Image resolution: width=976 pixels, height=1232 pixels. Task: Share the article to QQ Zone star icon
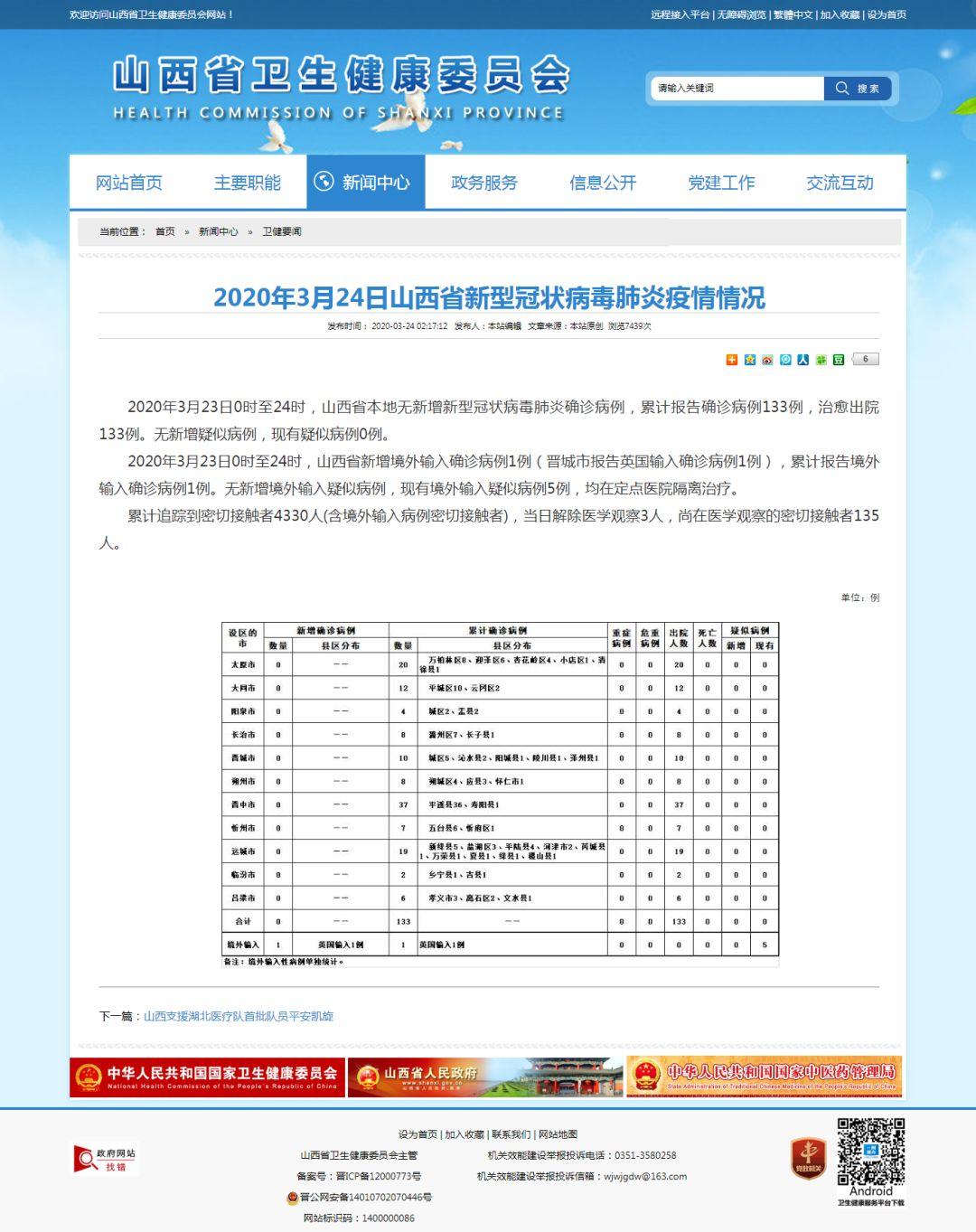pyautogui.click(x=750, y=360)
